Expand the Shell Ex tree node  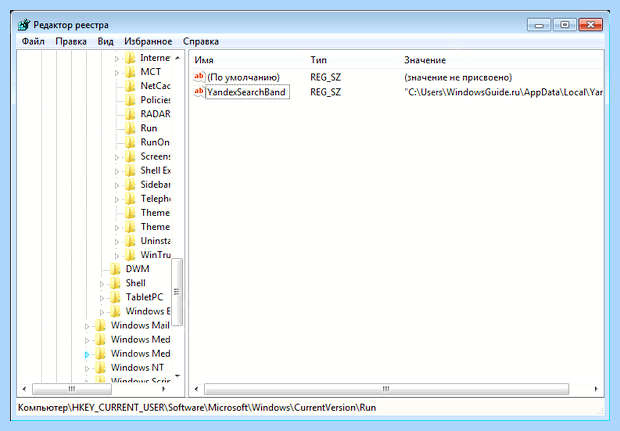point(117,172)
